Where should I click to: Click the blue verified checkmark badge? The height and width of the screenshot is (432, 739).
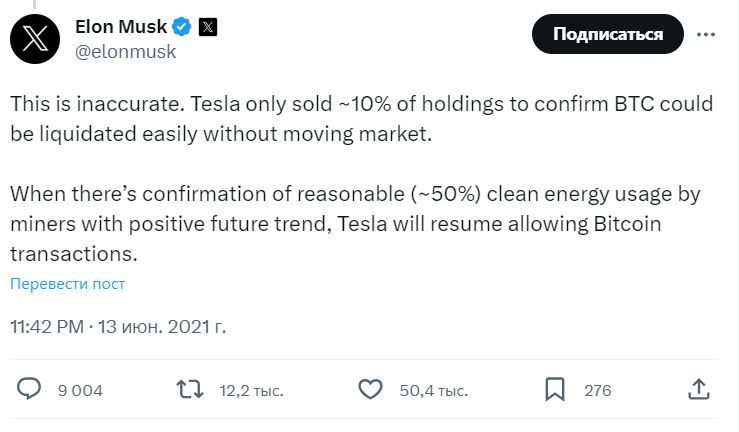181,27
